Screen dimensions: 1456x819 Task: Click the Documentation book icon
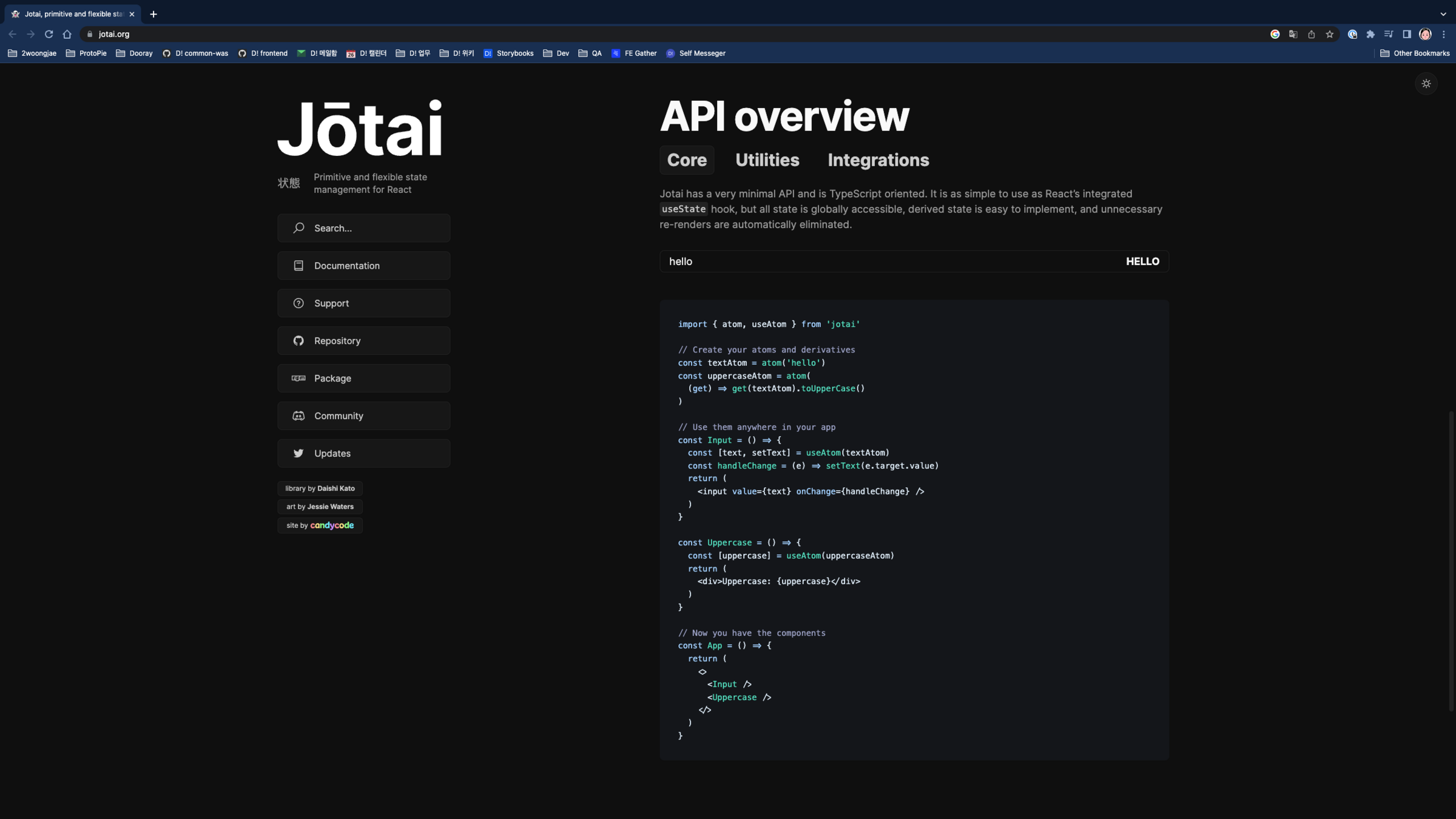click(298, 266)
